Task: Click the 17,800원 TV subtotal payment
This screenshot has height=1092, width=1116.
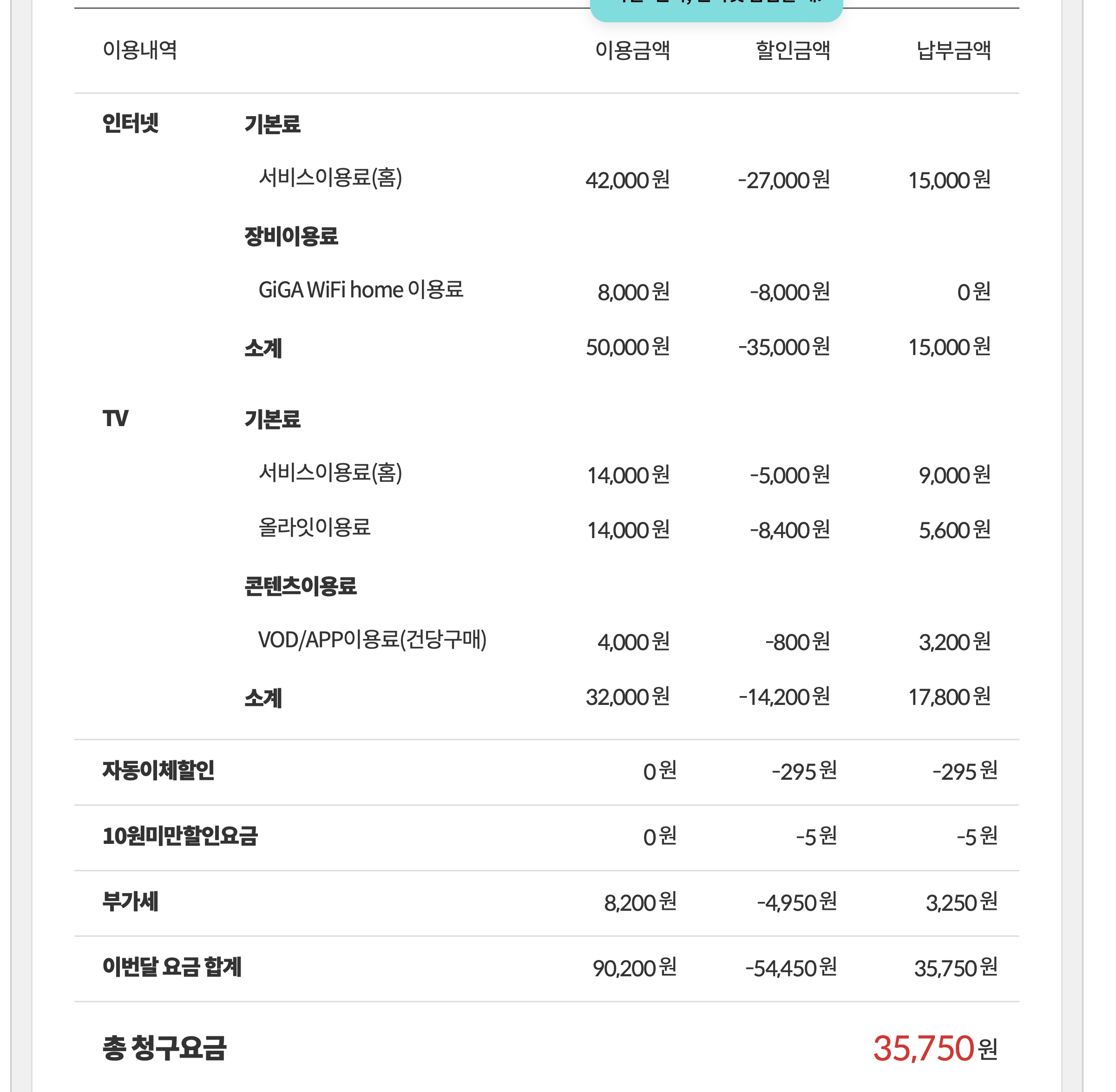Action: (x=949, y=697)
